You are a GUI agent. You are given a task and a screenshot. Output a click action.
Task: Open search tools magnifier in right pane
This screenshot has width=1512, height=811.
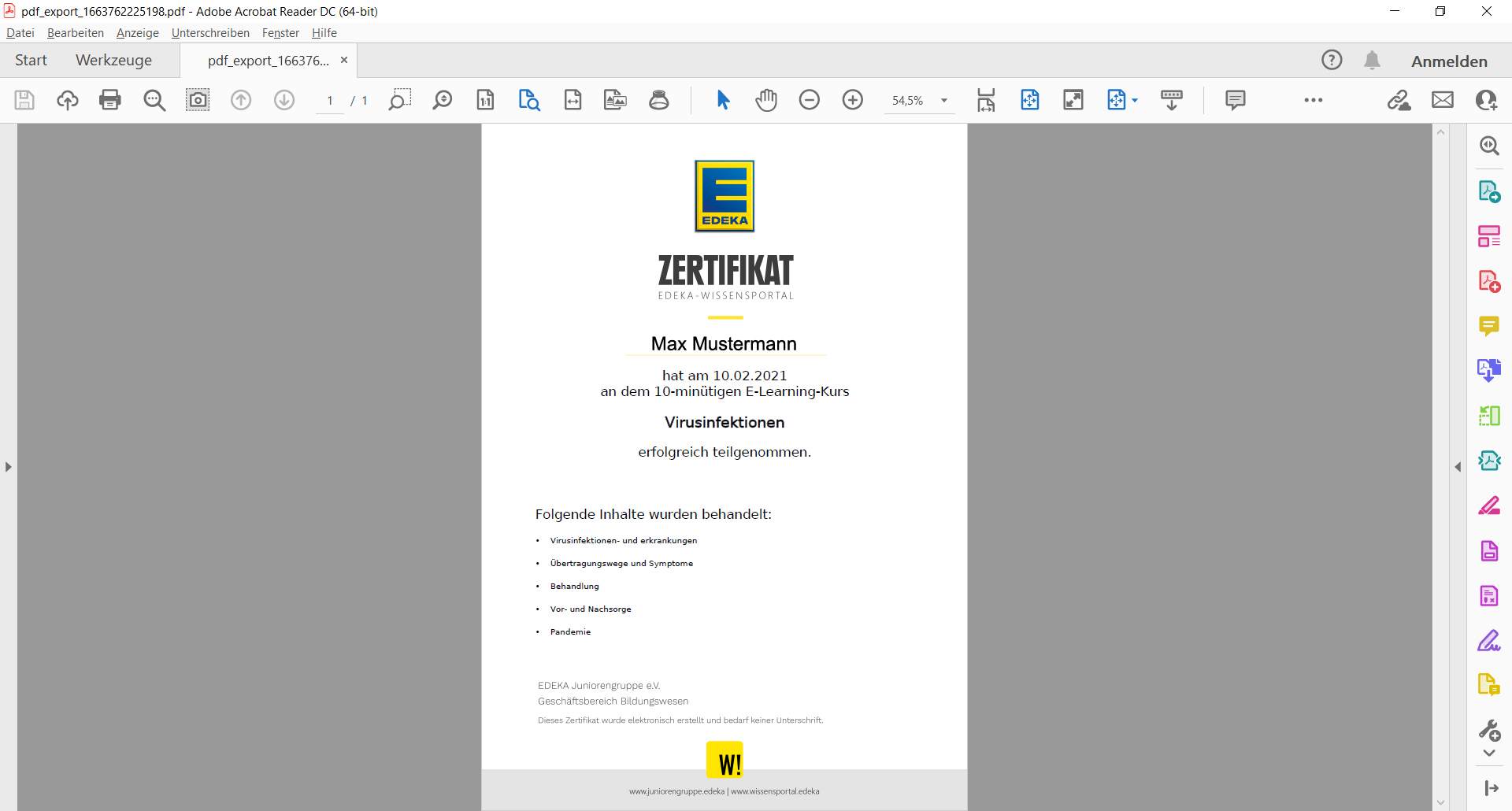1489,146
